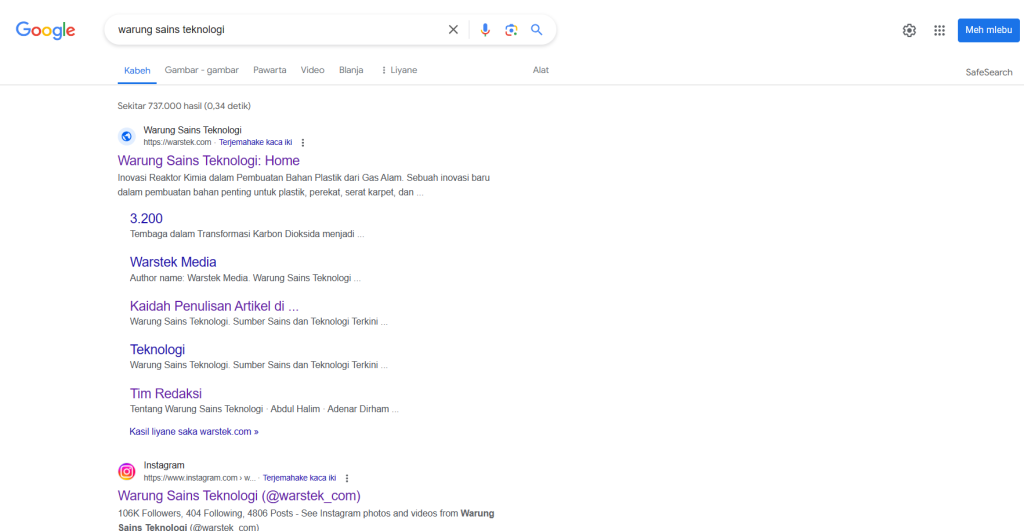Click Kasil liyane saka warstek.com link

[x=194, y=432]
